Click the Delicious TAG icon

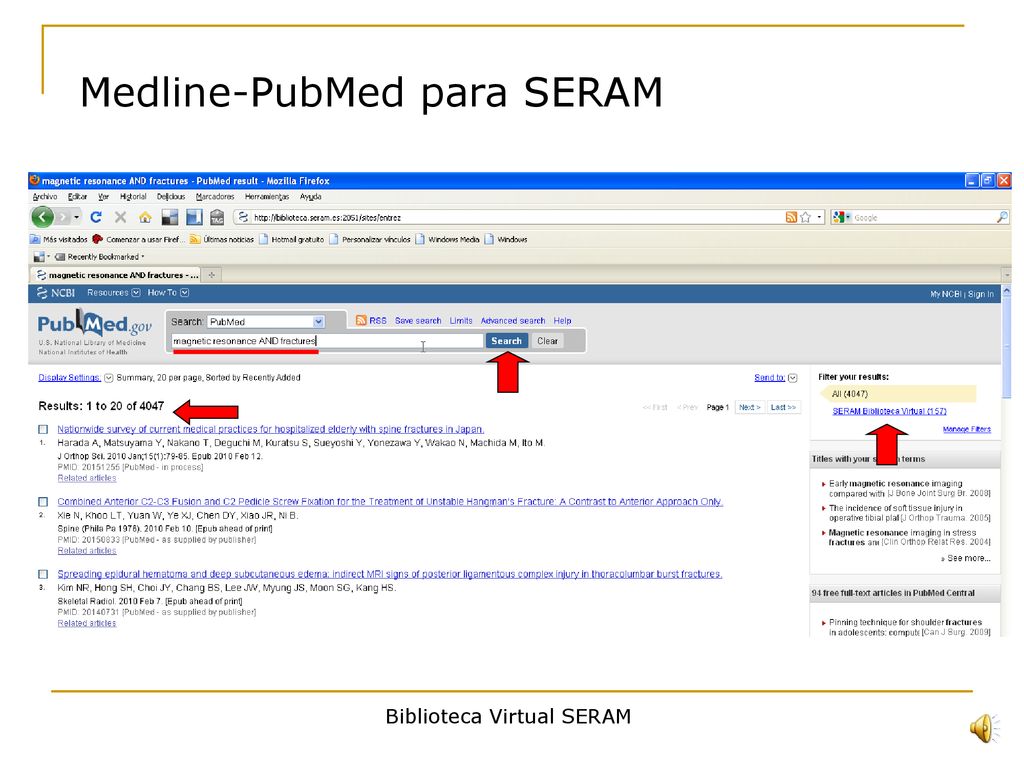click(x=217, y=217)
